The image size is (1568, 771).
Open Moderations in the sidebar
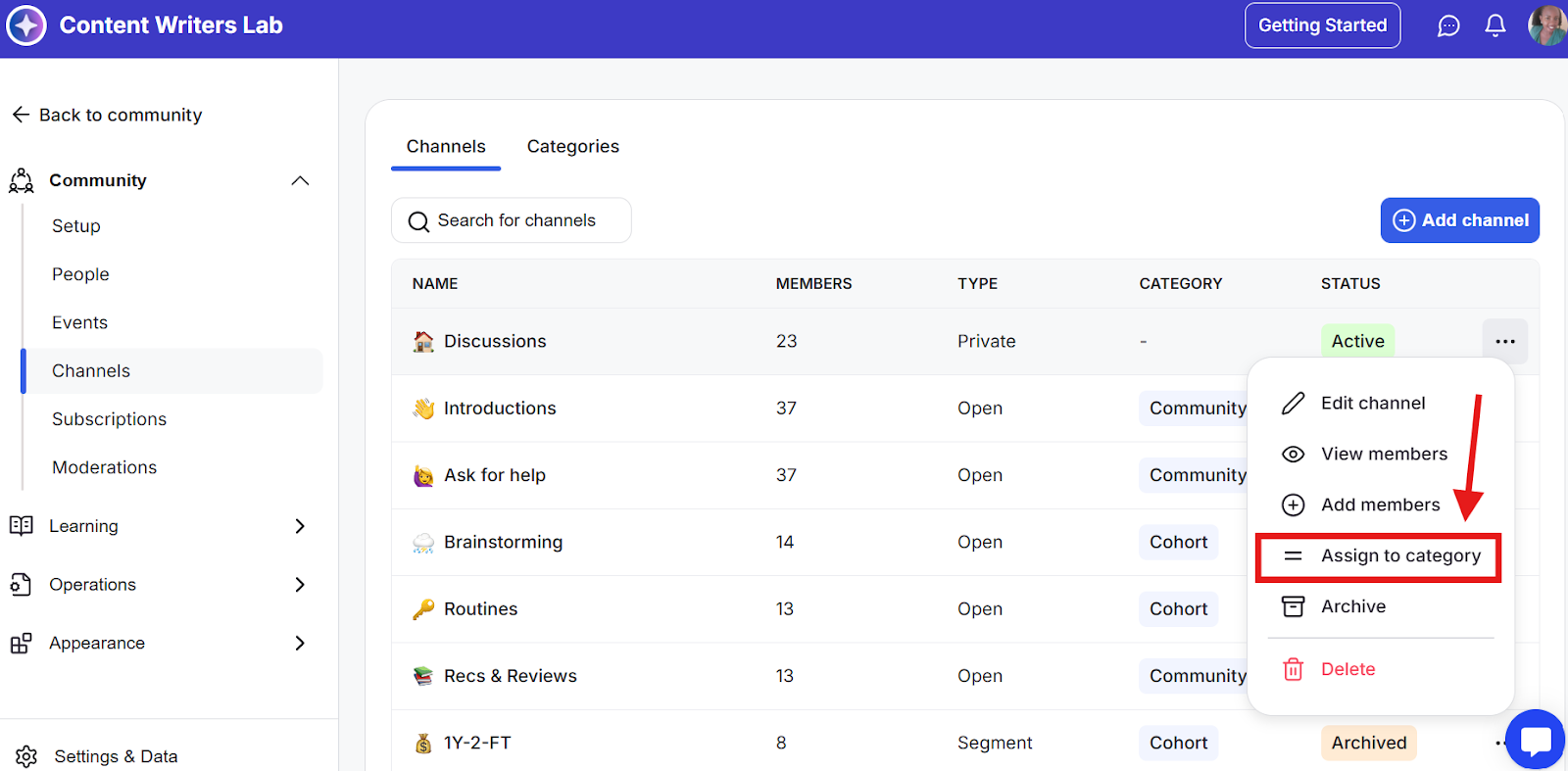[x=105, y=467]
